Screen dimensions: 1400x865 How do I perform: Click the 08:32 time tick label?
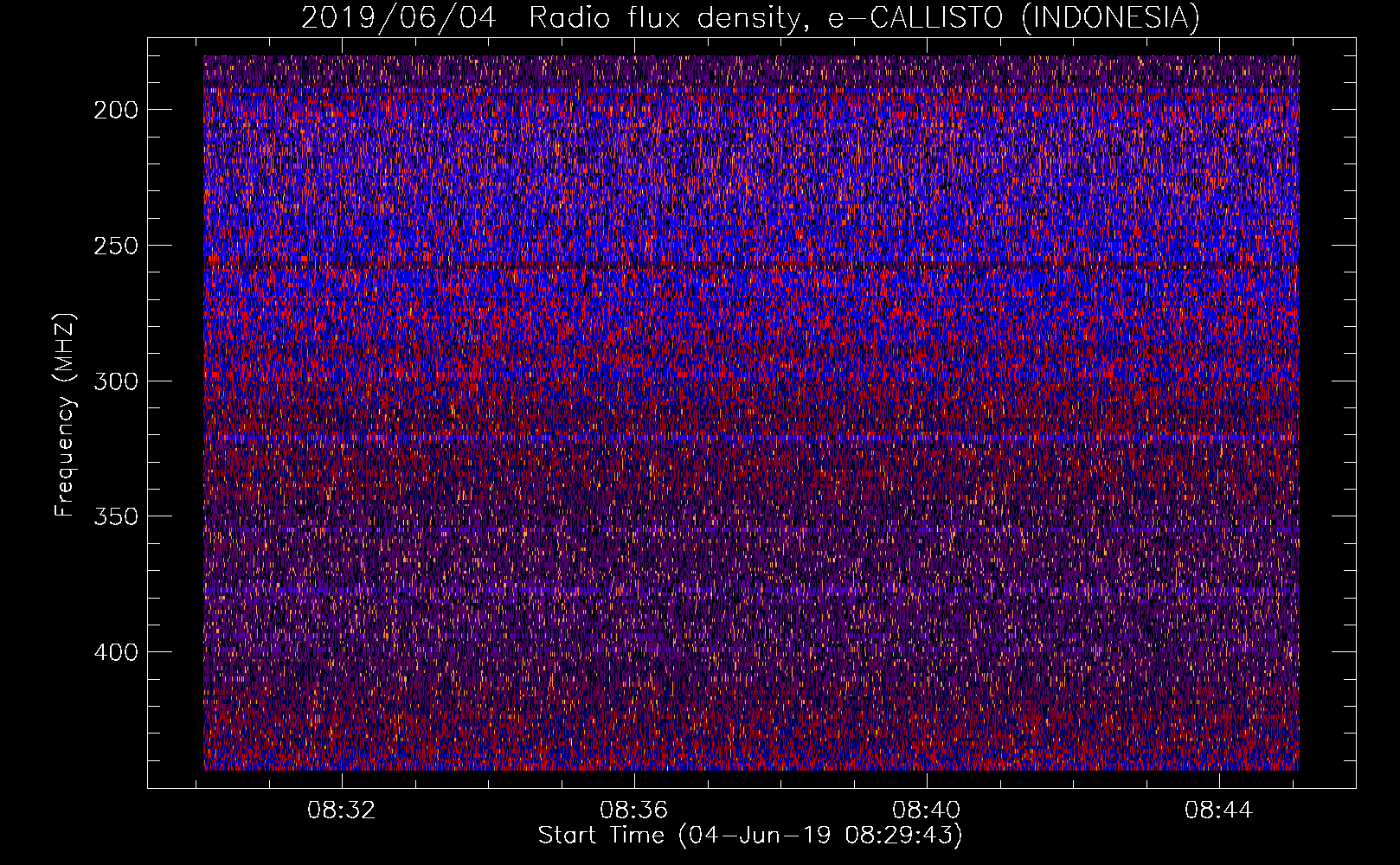[342, 811]
